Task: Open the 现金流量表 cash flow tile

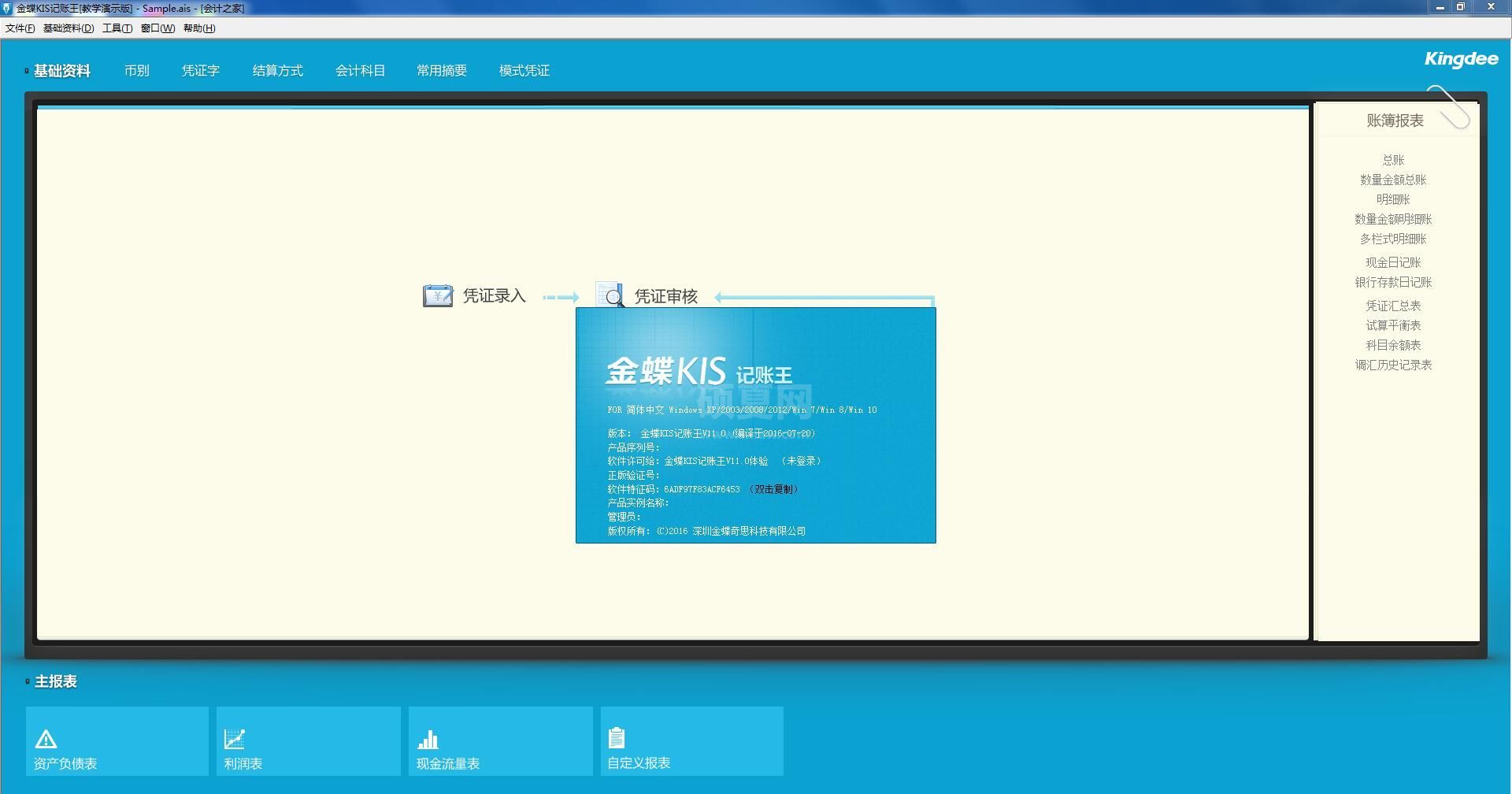Action: coord(501,741)
